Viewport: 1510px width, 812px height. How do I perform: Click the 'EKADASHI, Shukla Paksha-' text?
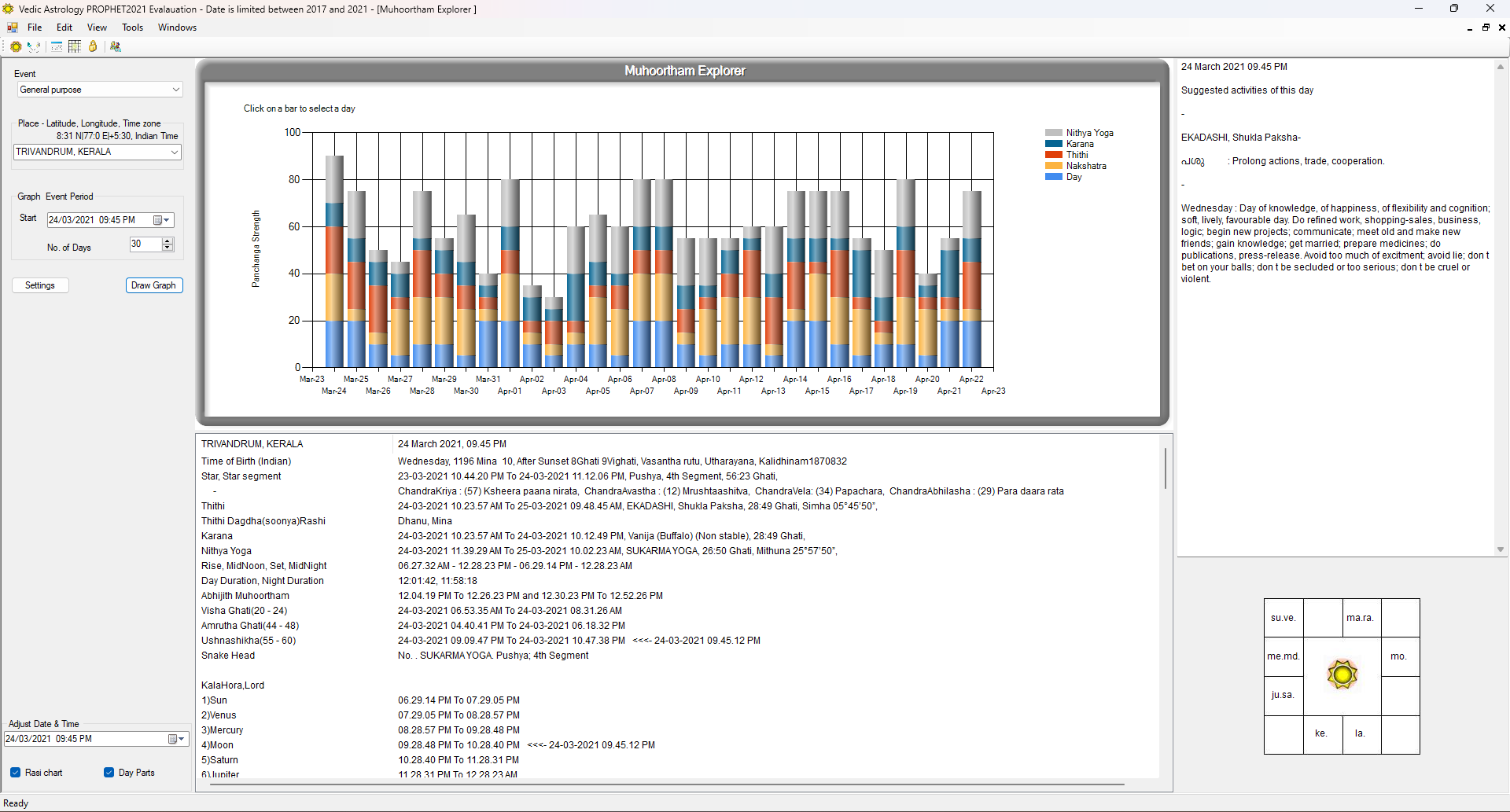(x=1241, y=138)
